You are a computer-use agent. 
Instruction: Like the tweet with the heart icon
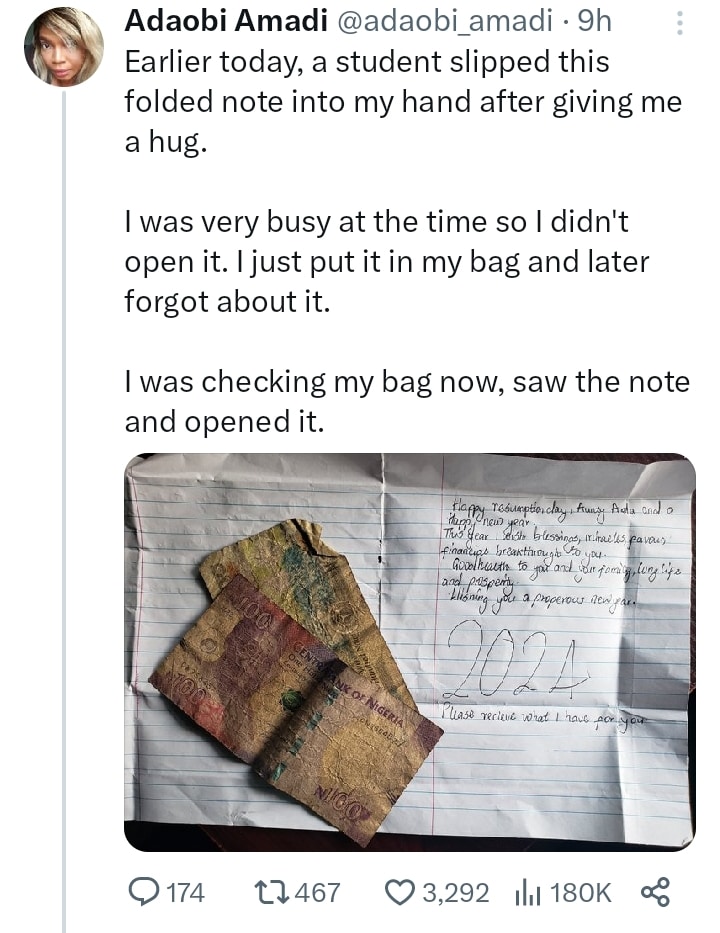403,892
